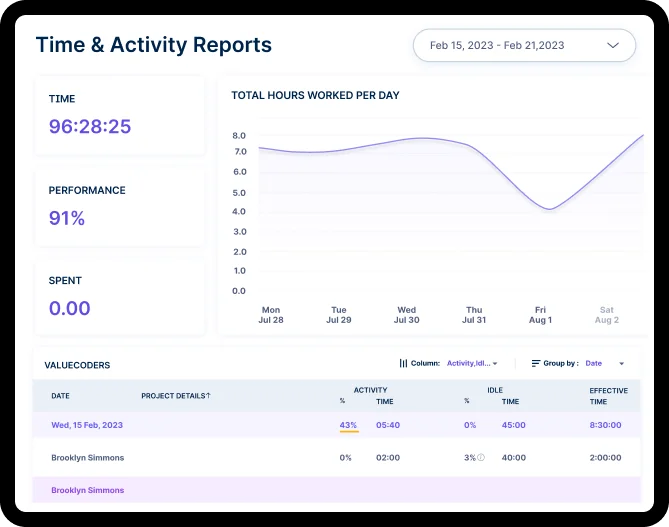Click the Group by lines icon
This screenshot has height=527, width=669.
click(x=536, y=363)
